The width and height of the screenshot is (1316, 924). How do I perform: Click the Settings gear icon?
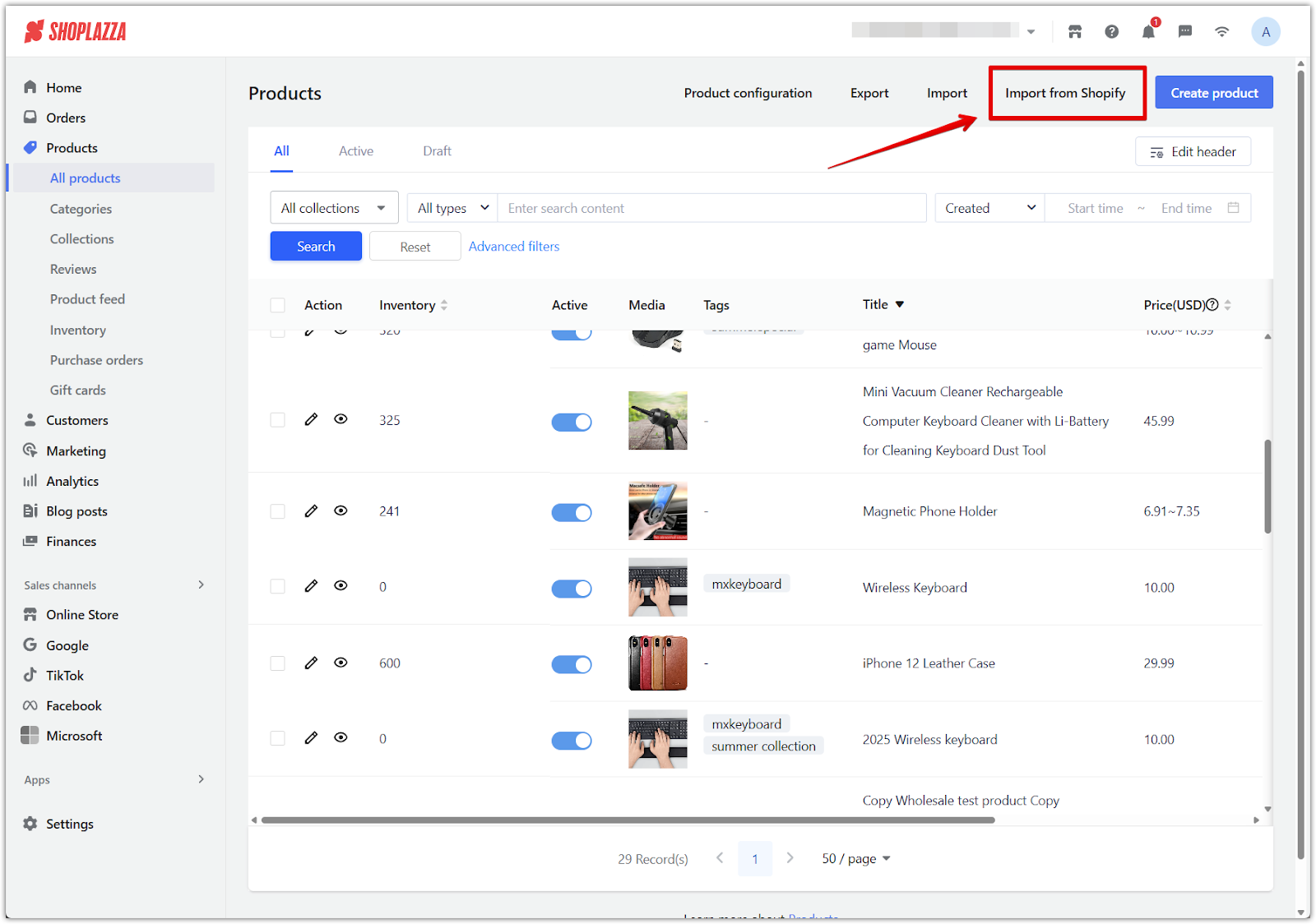tap(30, 824)
